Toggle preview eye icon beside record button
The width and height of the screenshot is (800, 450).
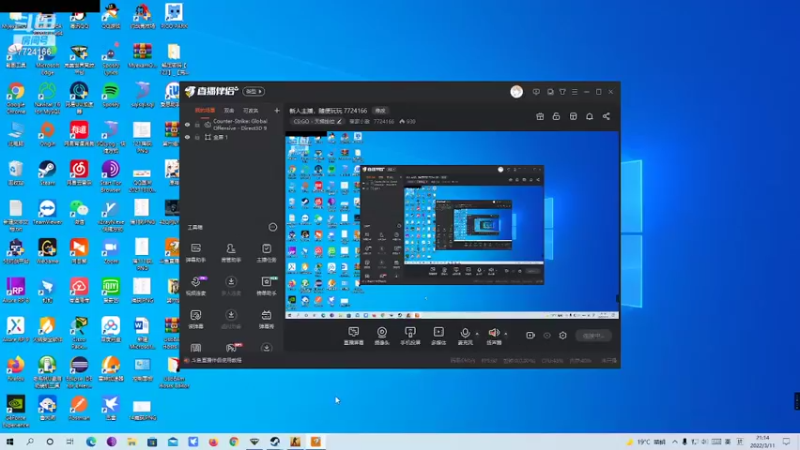pyautogui.click(x=547, y=335)
